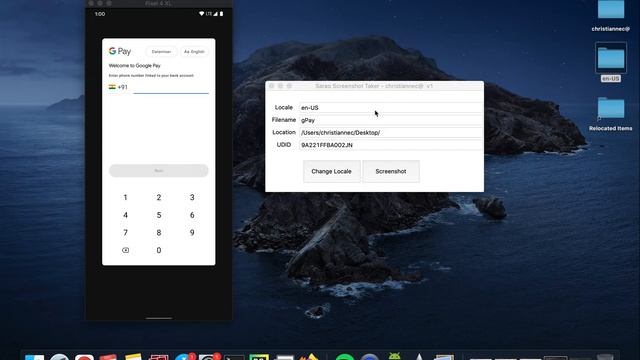Click the Sarao Screenshot Taker window title bar
Screen dimensions: 640x360
[374, 86]
